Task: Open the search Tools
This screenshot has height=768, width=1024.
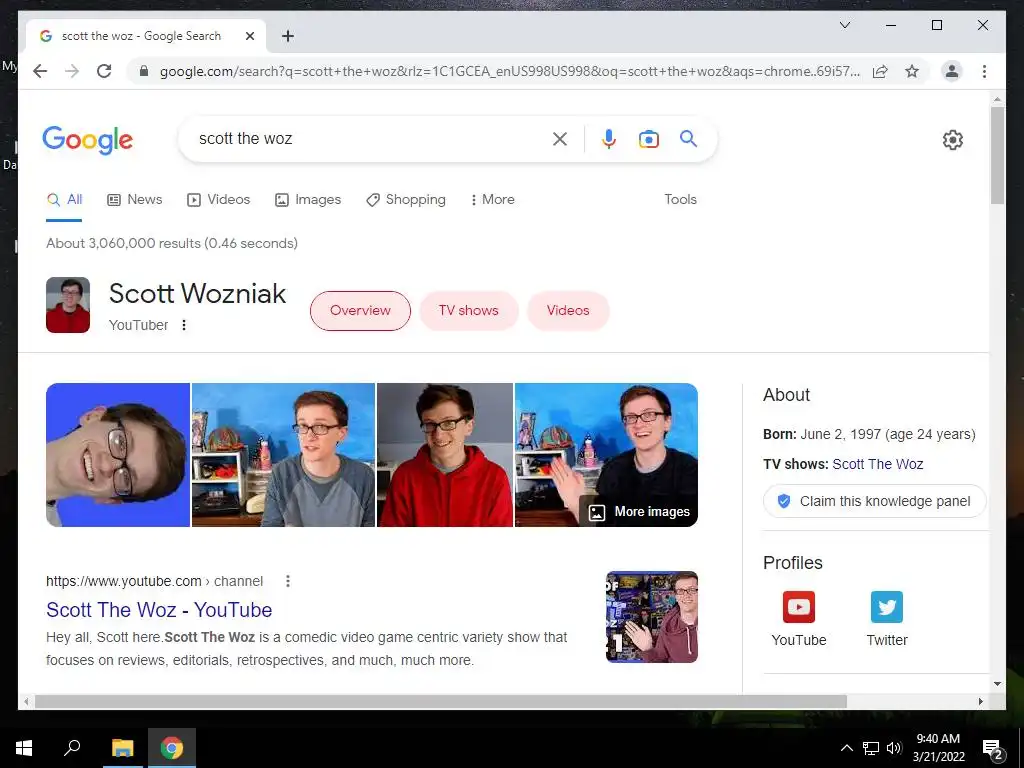Action: (680, 200)
